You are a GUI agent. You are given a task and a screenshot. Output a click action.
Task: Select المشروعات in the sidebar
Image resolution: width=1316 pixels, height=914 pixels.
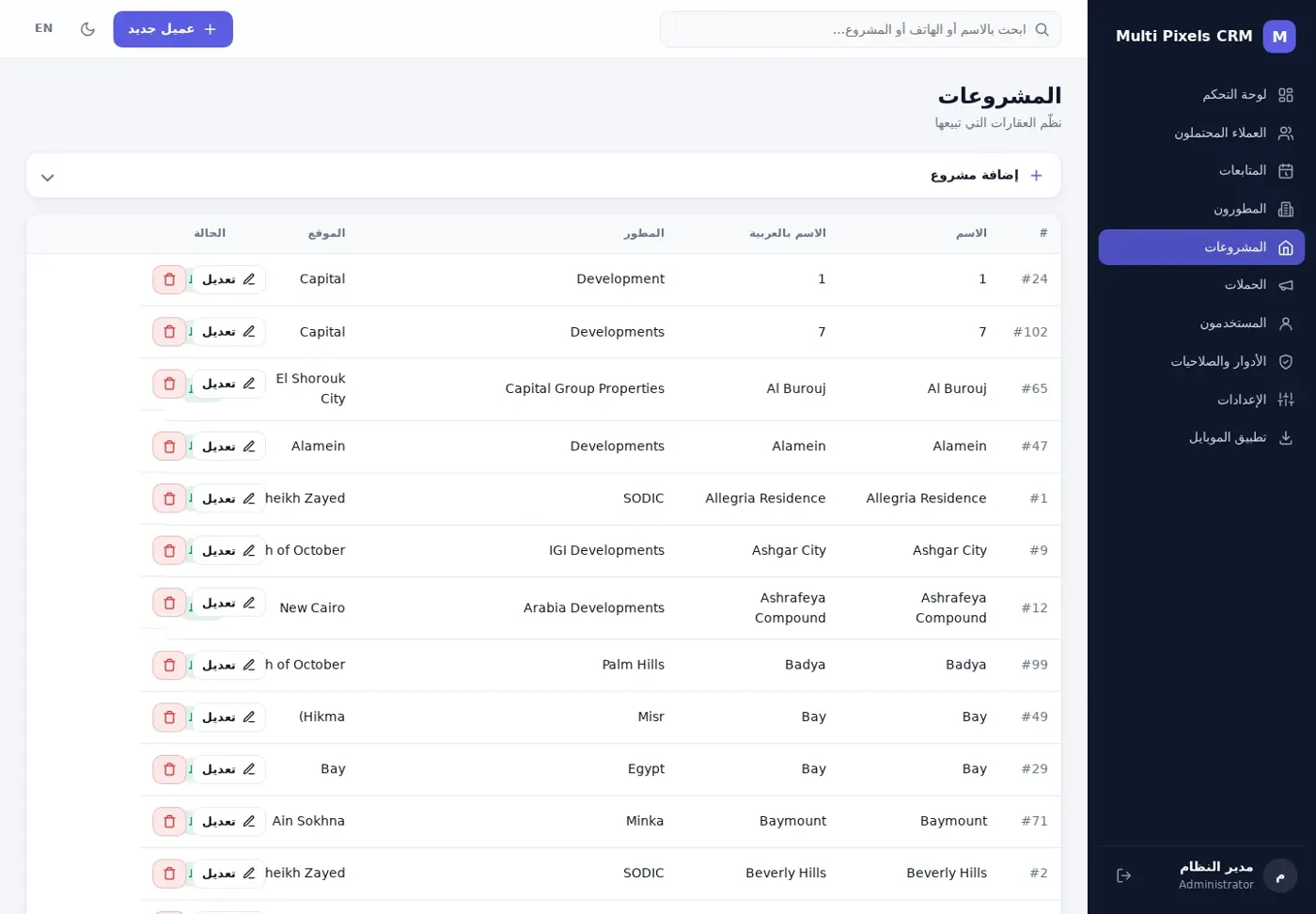coord(1201,247)
